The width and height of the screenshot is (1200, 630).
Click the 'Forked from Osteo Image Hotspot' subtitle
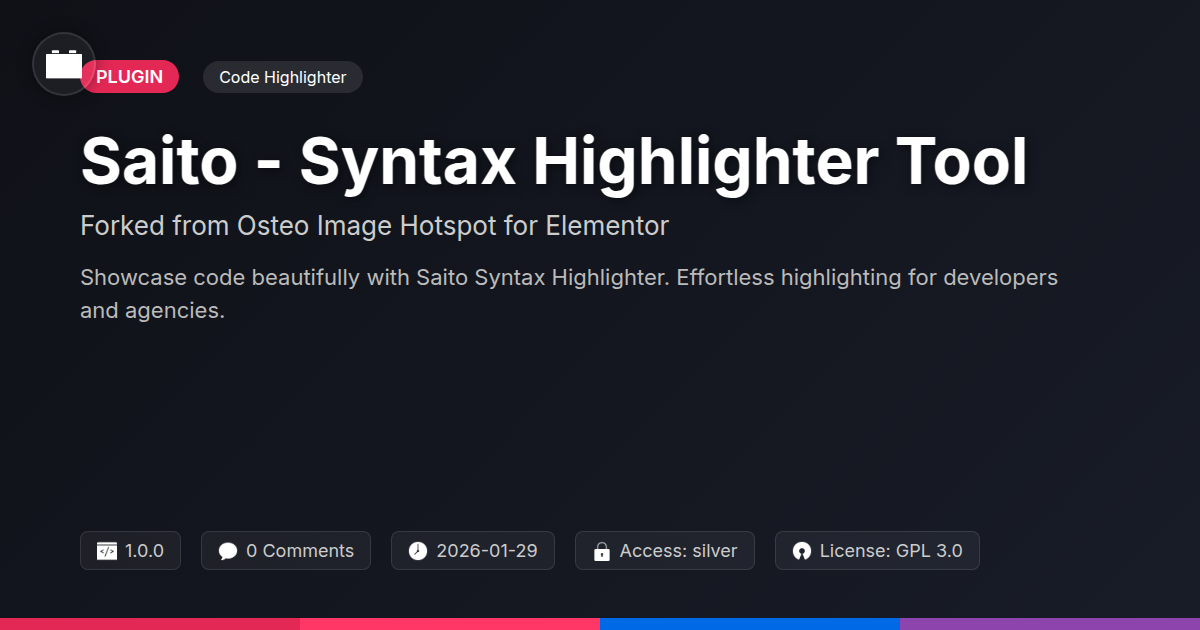click(x=374, y=226)
